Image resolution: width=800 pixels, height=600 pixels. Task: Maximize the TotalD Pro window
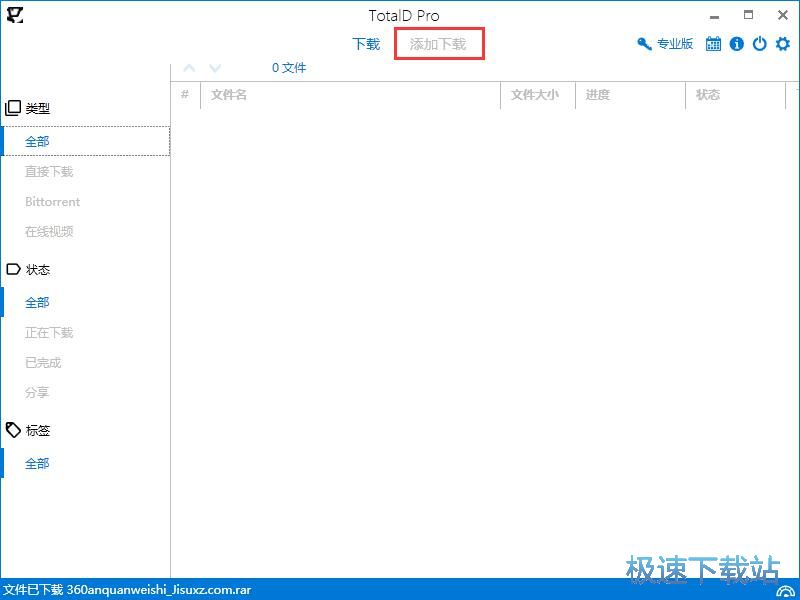click(748, 15)
